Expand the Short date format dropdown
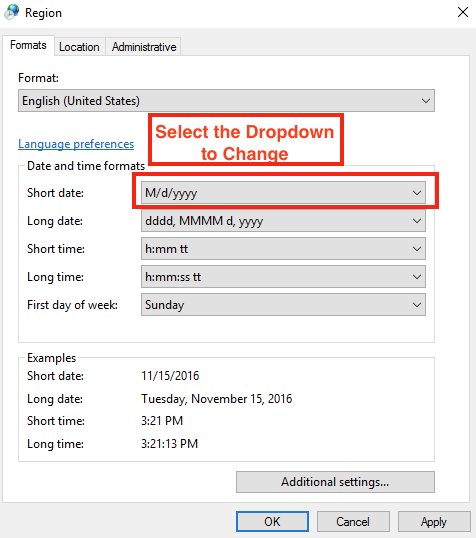476x538 pixels. click(283, 192)
